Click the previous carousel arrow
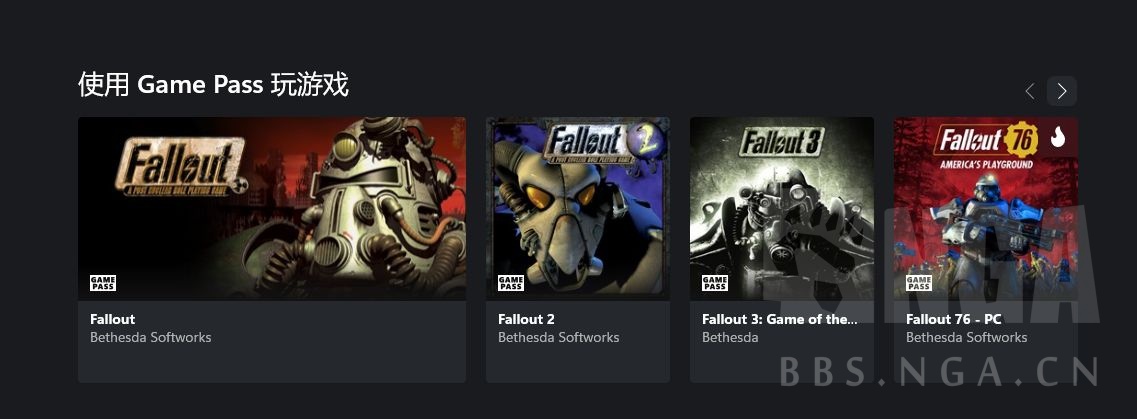Screen dimensions: 1137x419 1030,91
